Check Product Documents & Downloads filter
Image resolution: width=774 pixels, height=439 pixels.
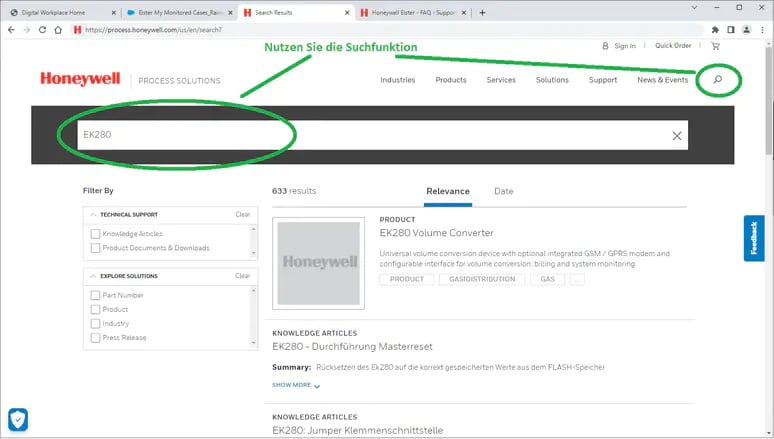(x=95, y=248)
